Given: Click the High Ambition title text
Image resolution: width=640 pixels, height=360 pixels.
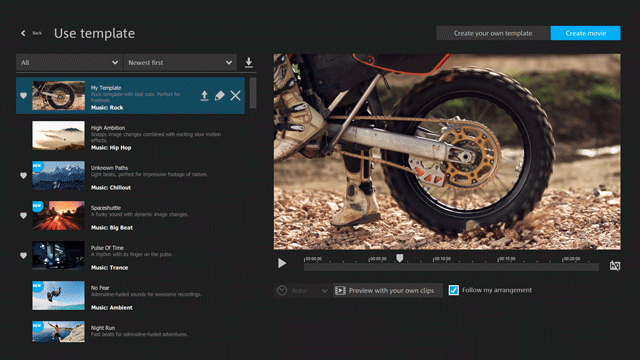Looking at the screenshot, I should pos(108,128).
